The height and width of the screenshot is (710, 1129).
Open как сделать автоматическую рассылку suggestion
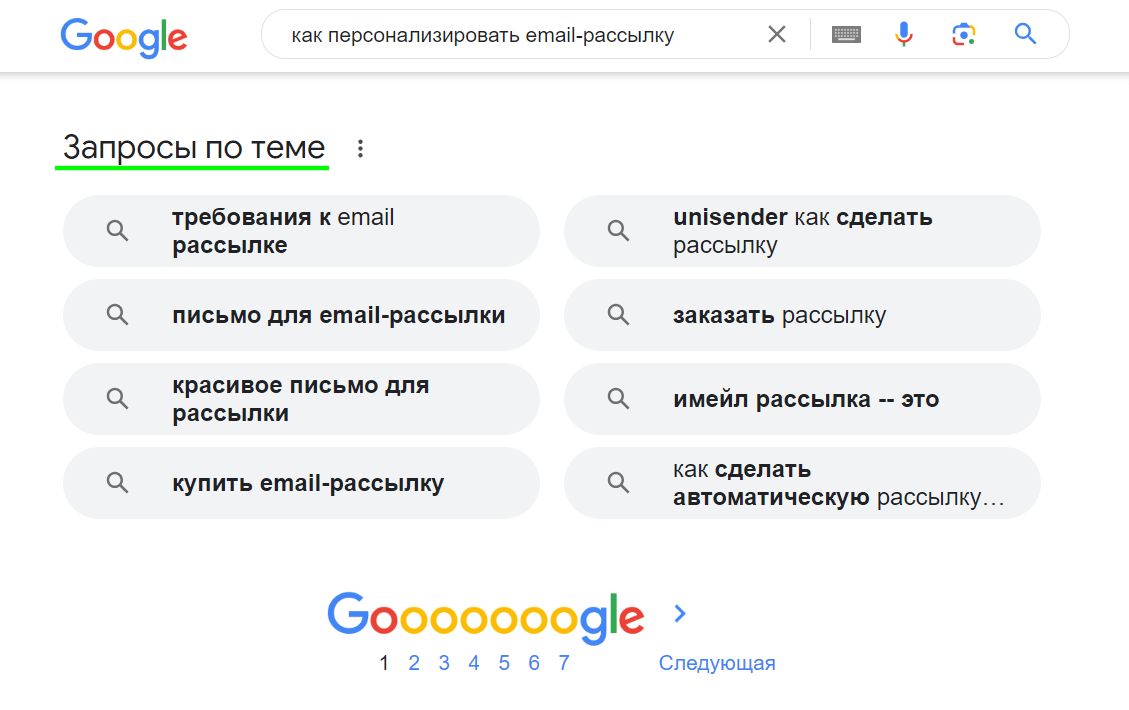click(x=802, y=483)
